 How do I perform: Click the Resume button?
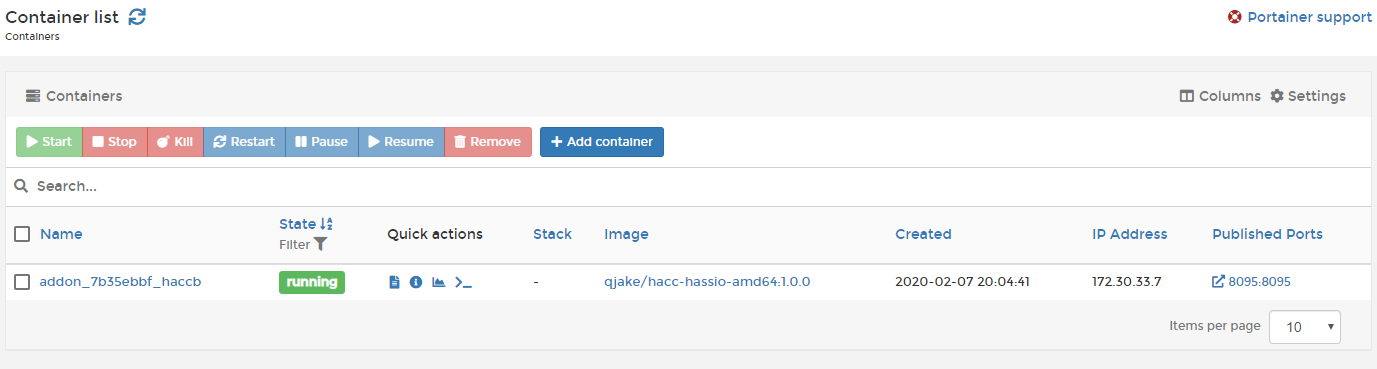pos(401,142)
